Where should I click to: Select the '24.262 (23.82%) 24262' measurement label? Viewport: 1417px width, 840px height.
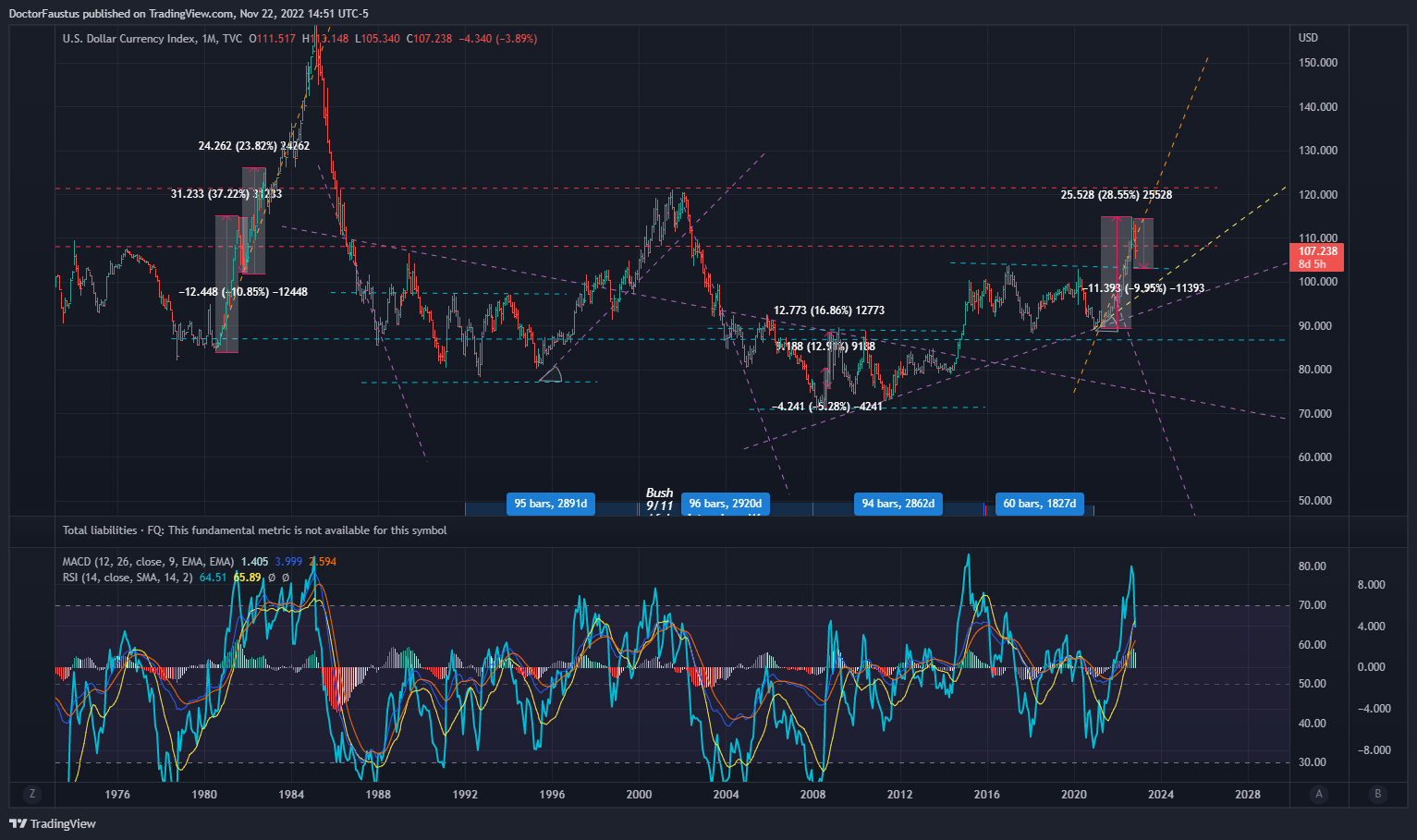[x=254, y=146]
